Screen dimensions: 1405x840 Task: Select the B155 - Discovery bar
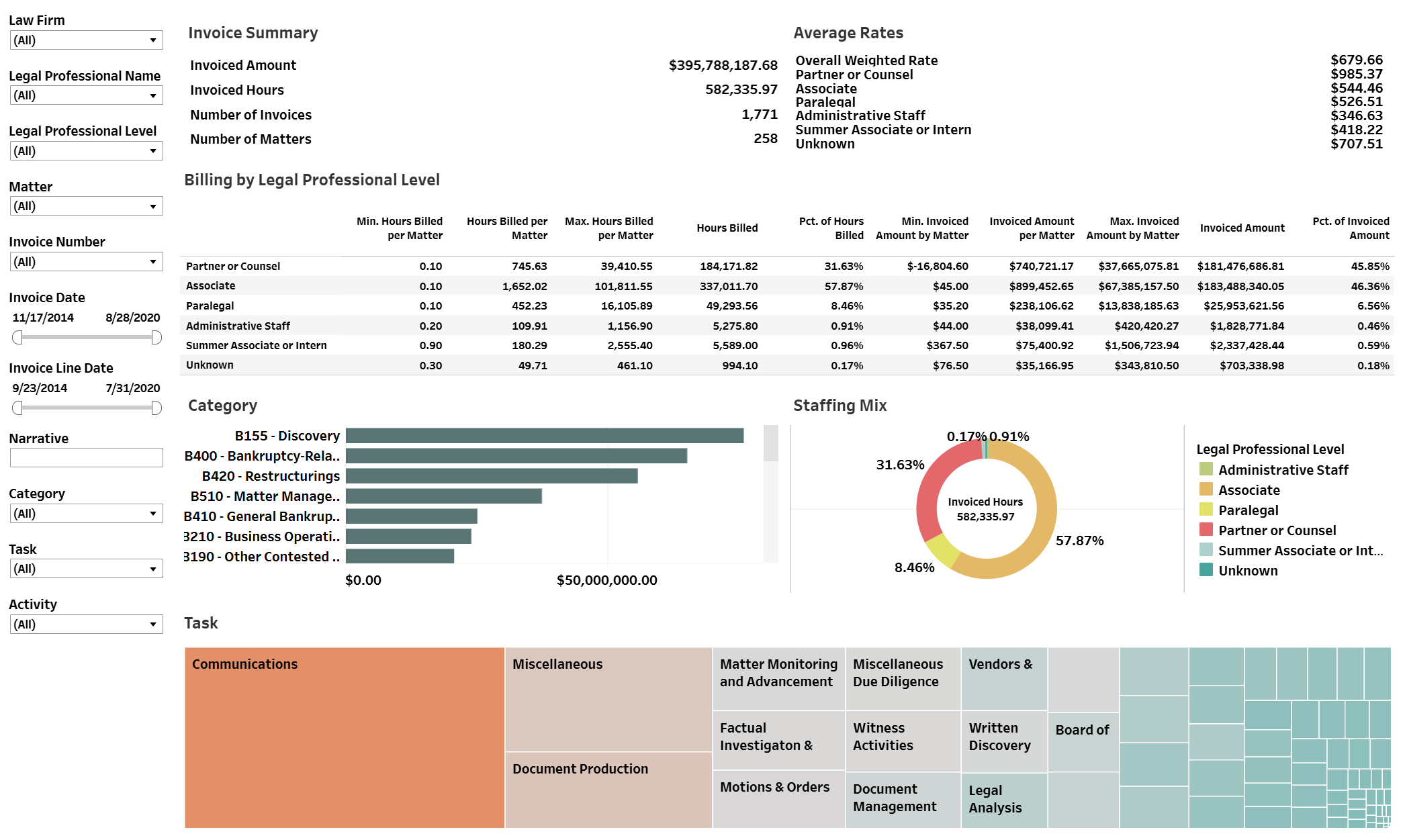click(x=544, y=436)
